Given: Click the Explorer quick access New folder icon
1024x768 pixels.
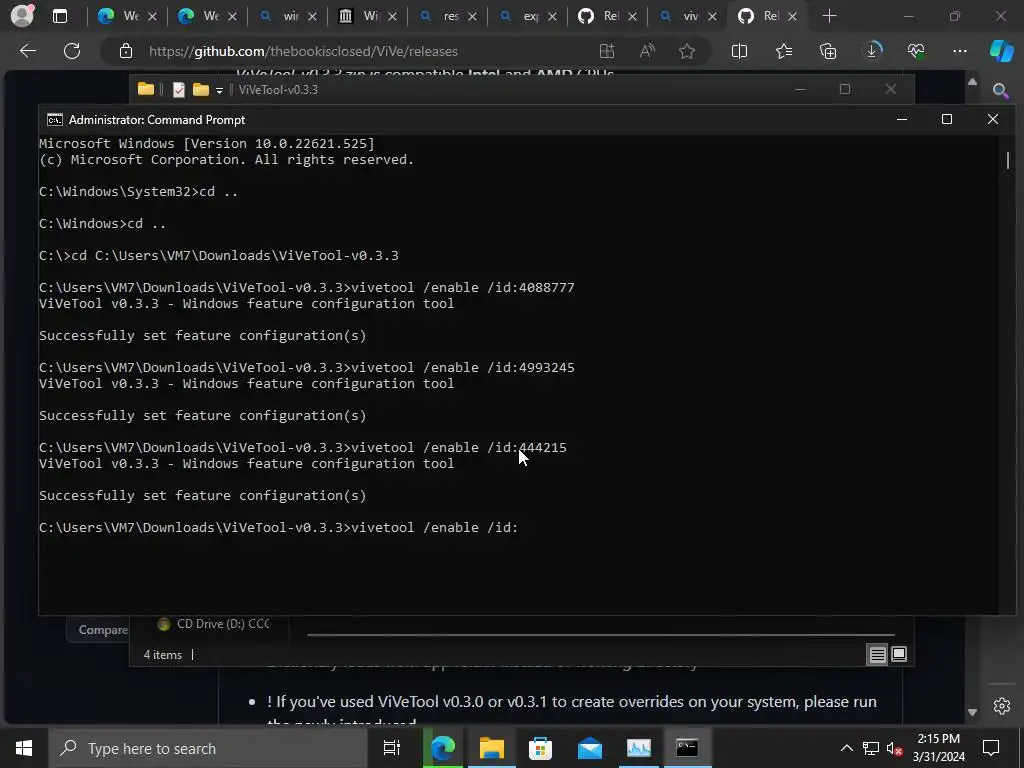Looking at the screenshot, I should [x=200, y=89].
